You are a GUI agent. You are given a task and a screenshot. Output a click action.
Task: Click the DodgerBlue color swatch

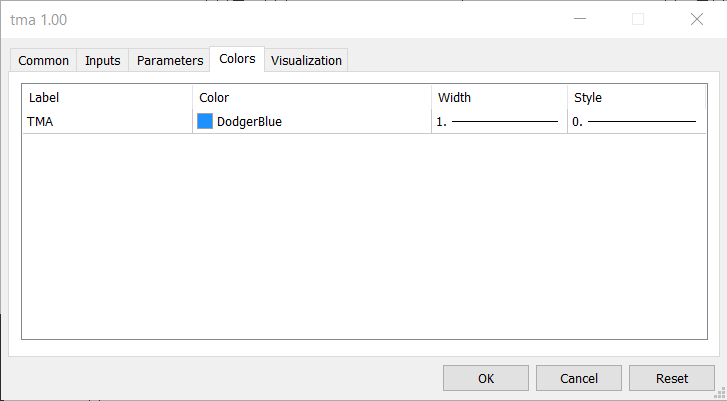[205, 121]
